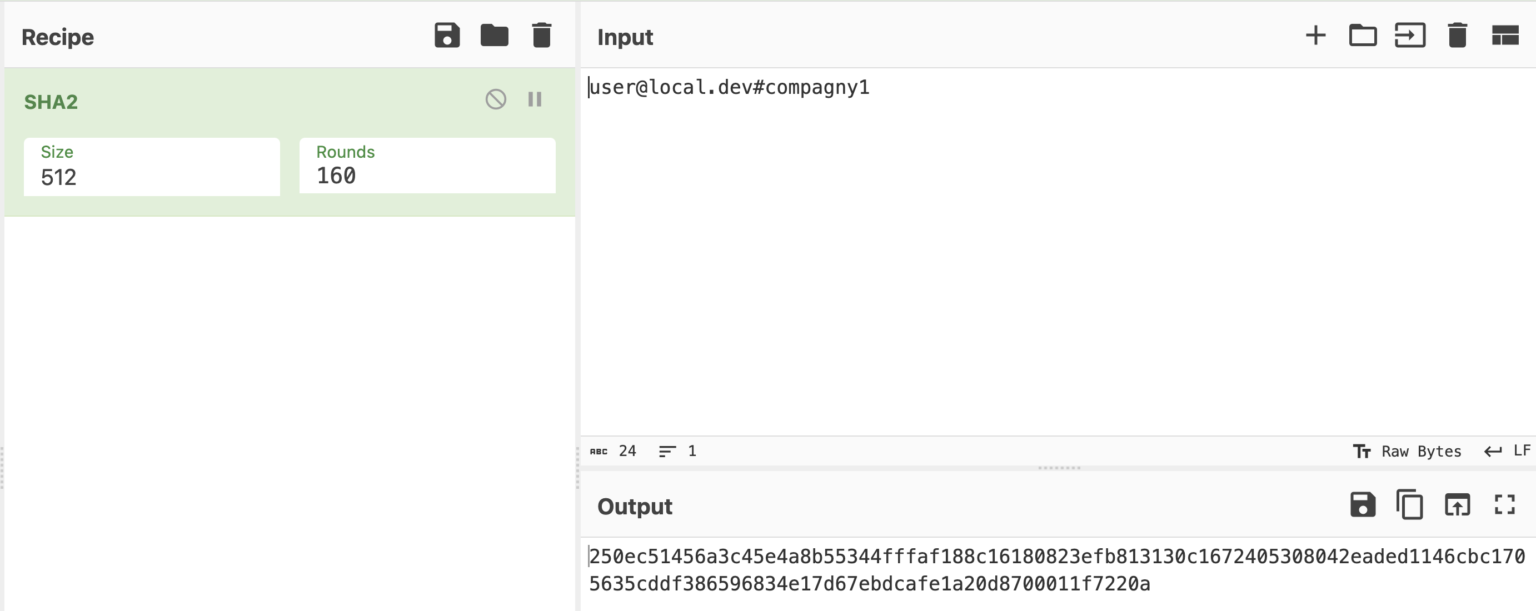Edit the Size field showing 512
Image resolution: width=1536 pixels, height=611 pixels.
click(150, 177)
